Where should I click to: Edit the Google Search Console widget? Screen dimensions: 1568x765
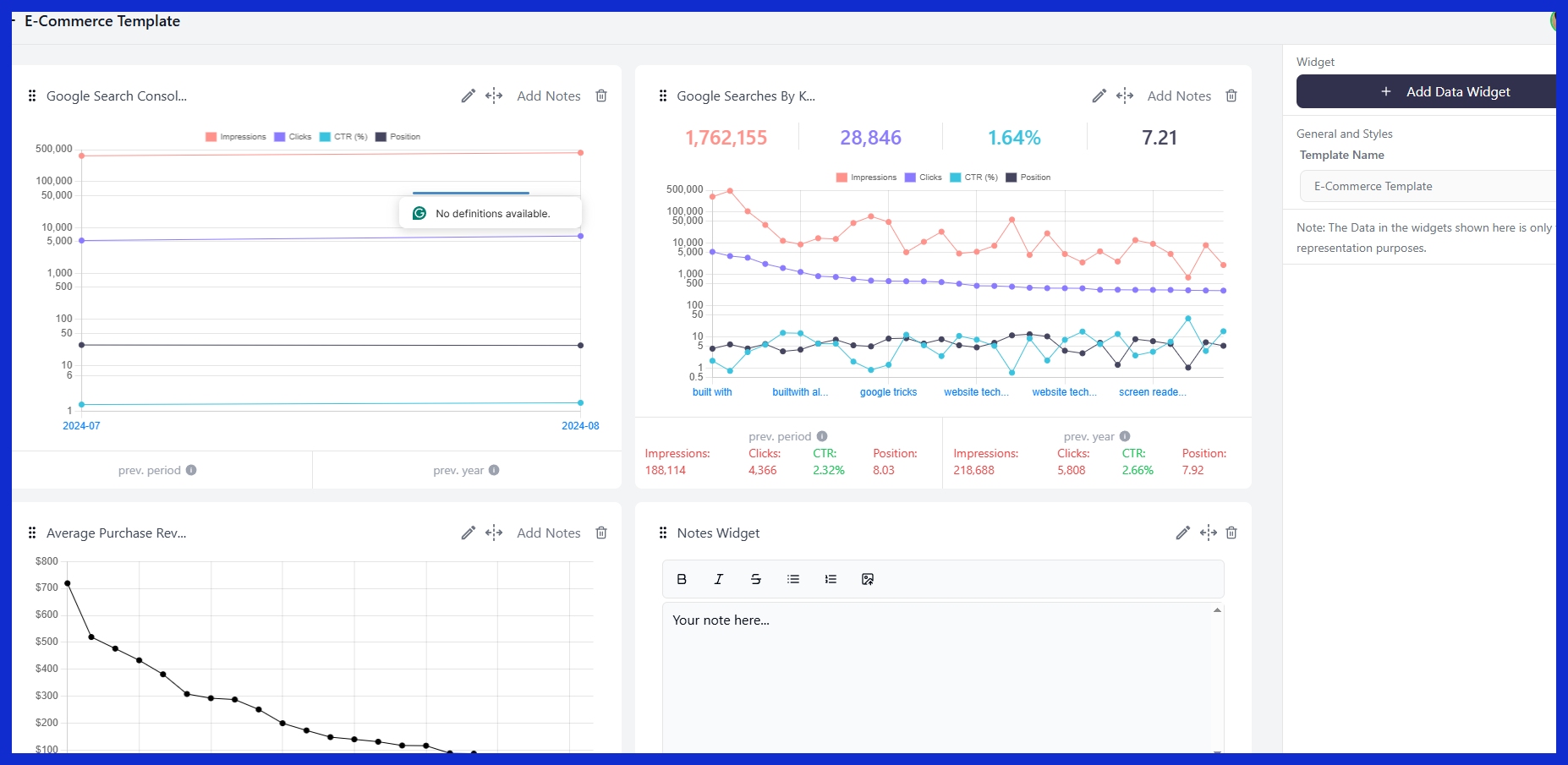(x=468, y=96)
